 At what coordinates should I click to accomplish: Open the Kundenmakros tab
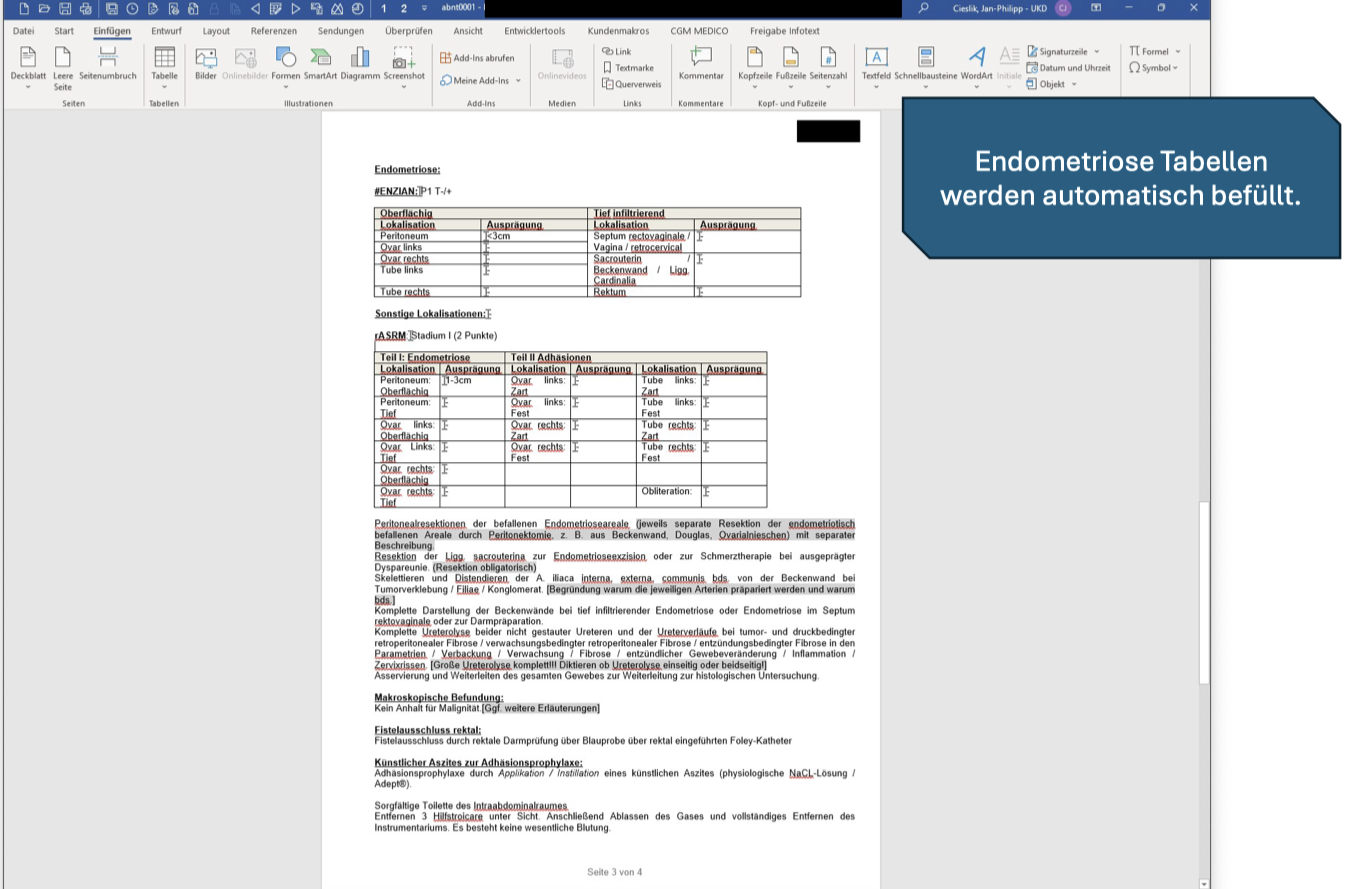618,31
